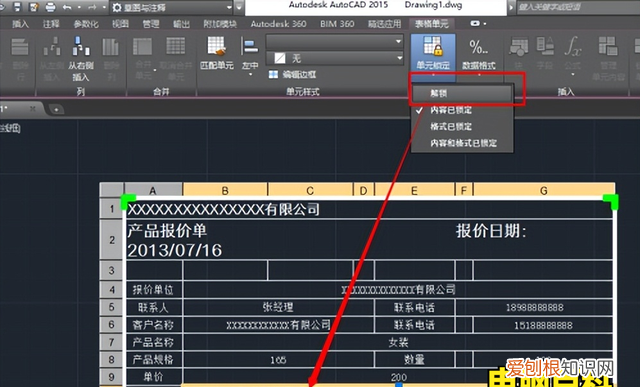The width and height of the screenshot is (640, 387).
Task: Click the 女装 product name cell
Action: tap(398, 342)
